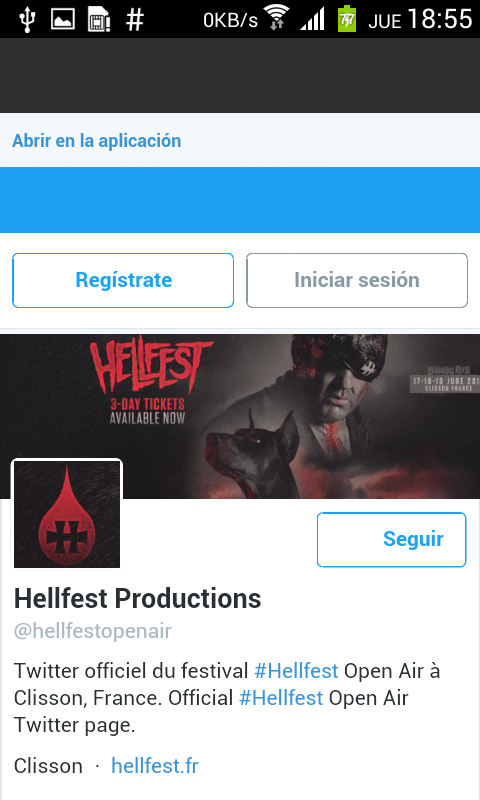
Task: Follow Hellfest Productions with Seguir button
Action: 391,539
